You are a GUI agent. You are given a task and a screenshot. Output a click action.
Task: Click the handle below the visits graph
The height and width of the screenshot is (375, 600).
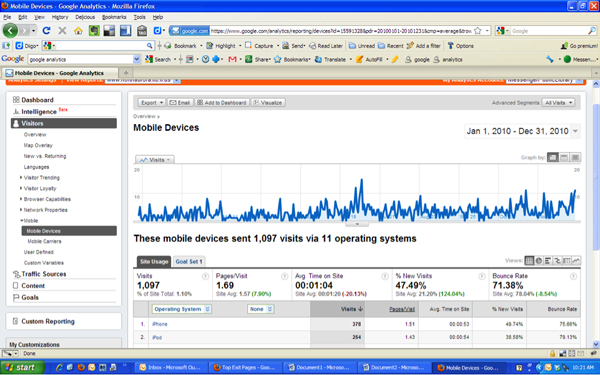[x=357, y=225]
